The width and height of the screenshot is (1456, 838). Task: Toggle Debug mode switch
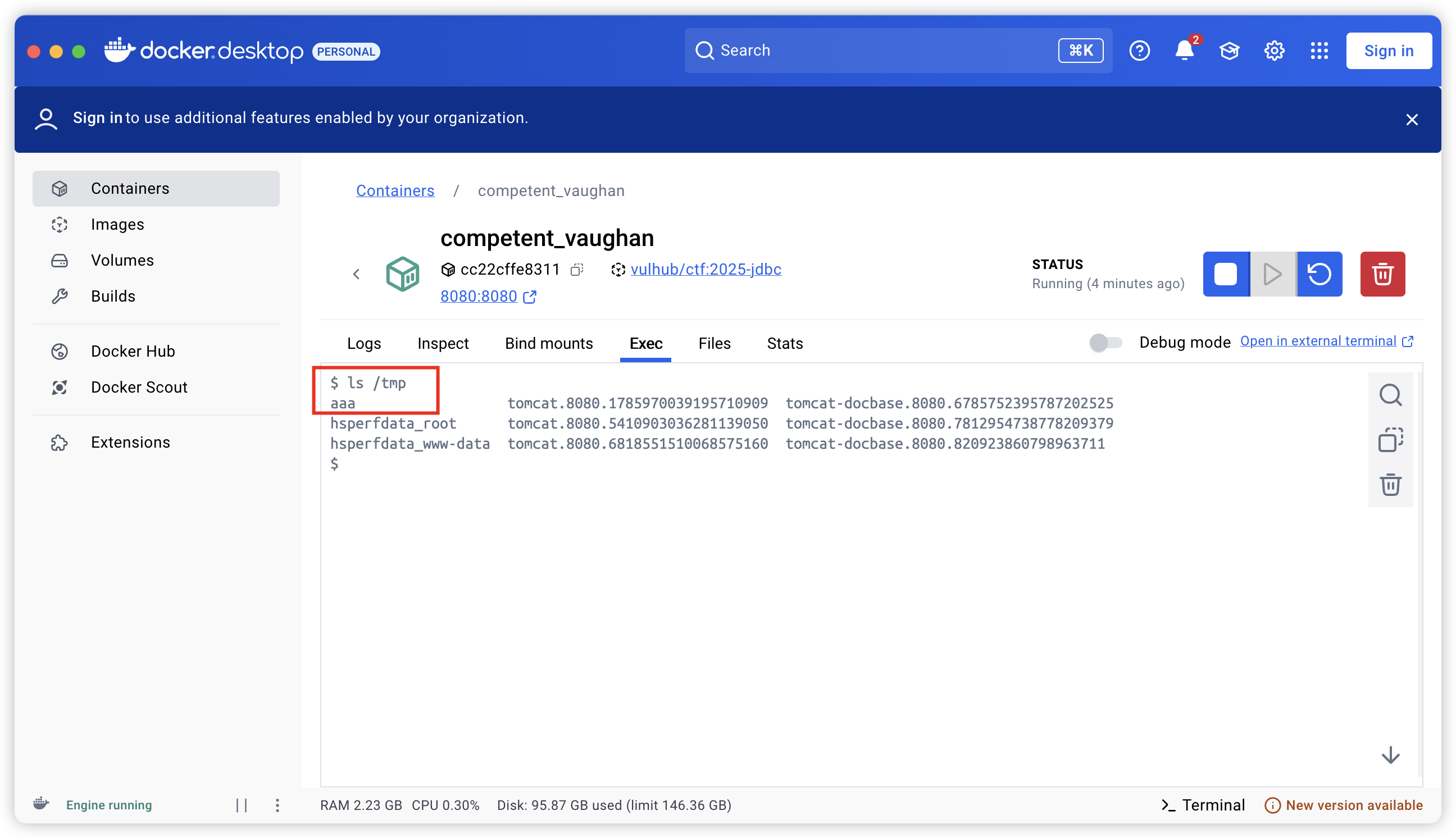[x=1105, y=343]
